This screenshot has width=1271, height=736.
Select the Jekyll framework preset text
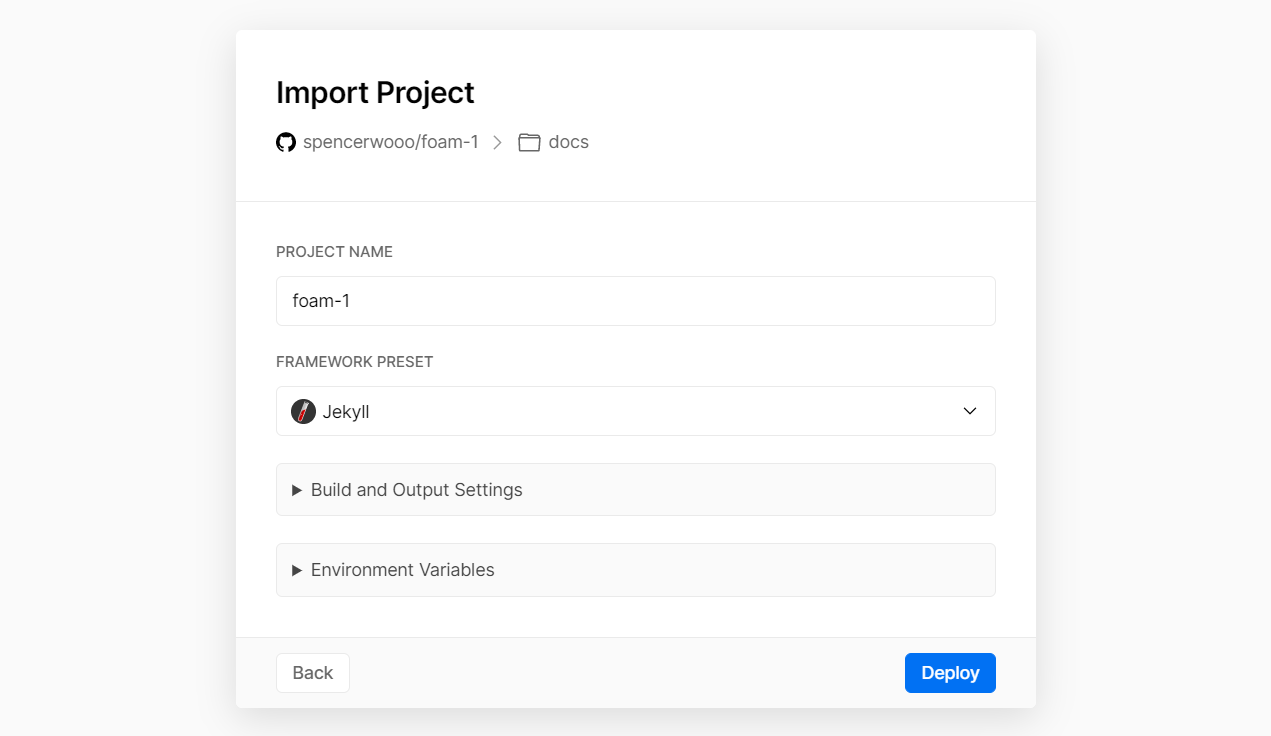(x=346, y=411)
